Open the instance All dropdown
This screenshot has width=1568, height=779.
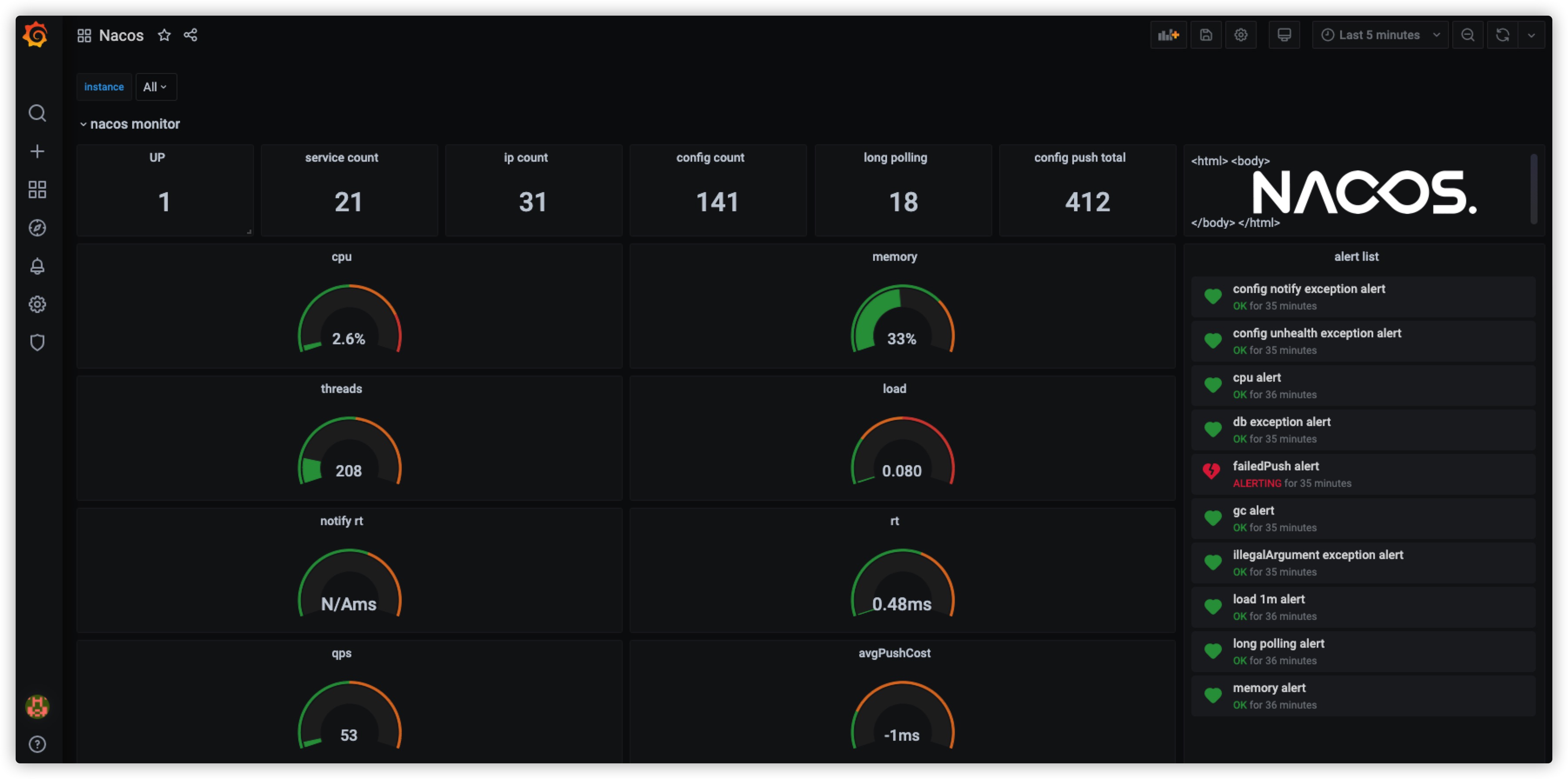[156, 87]
